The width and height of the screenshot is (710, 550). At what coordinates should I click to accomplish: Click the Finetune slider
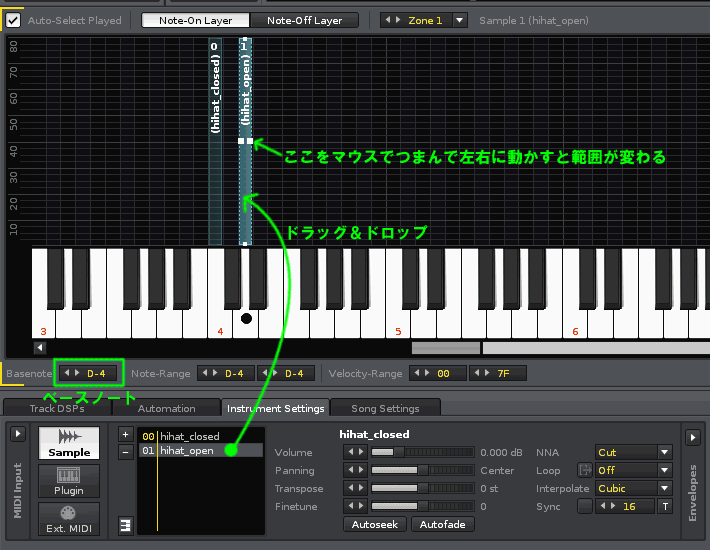pos(422,507)
